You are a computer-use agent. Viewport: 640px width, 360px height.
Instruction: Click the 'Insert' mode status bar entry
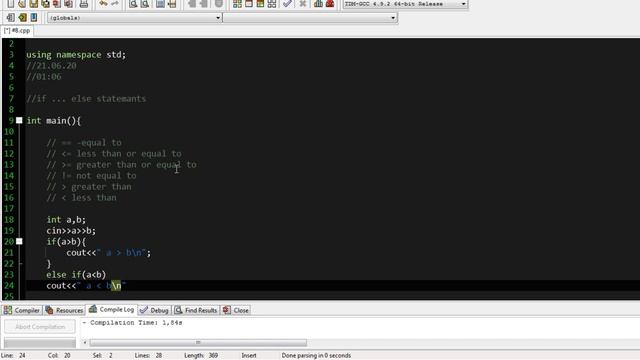(x=249, y=356)
